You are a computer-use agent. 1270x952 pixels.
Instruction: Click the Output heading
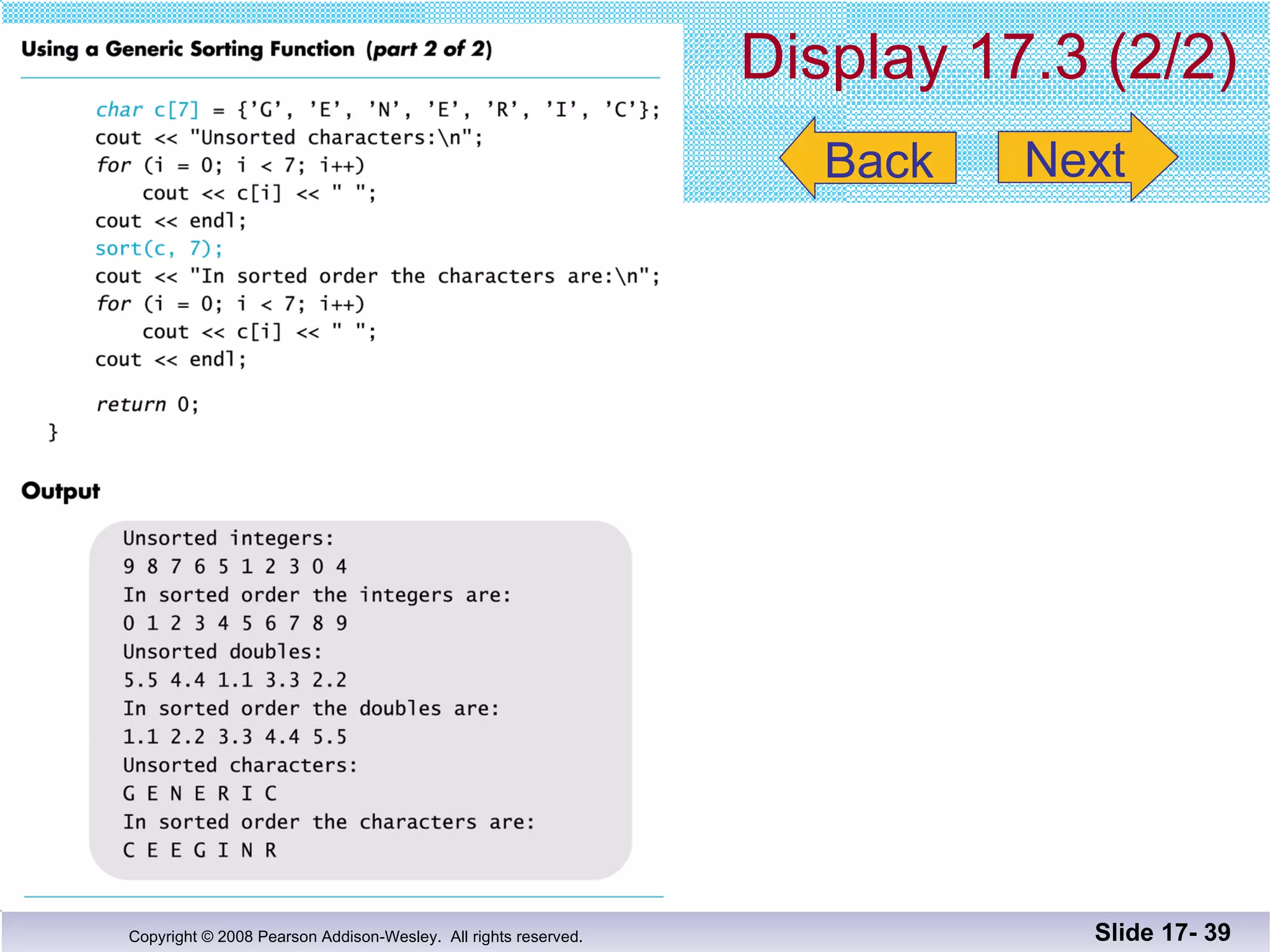[61, 491]
